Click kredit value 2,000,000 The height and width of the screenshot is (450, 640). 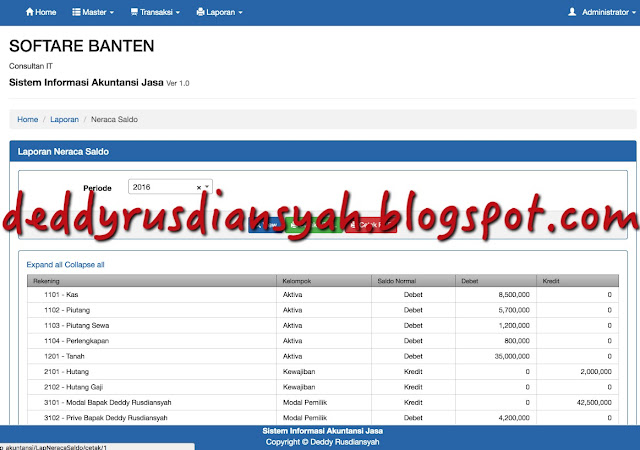tap(596, 372)
